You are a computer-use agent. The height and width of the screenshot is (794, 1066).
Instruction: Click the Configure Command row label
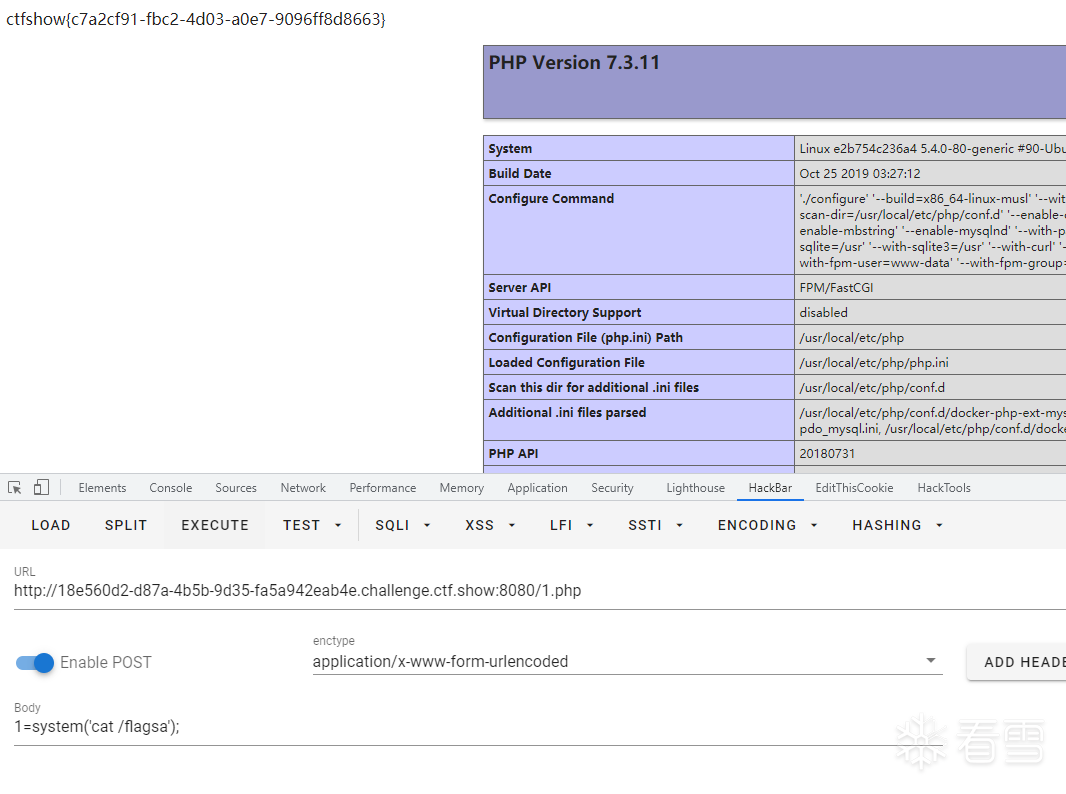(x=551, y=198)
